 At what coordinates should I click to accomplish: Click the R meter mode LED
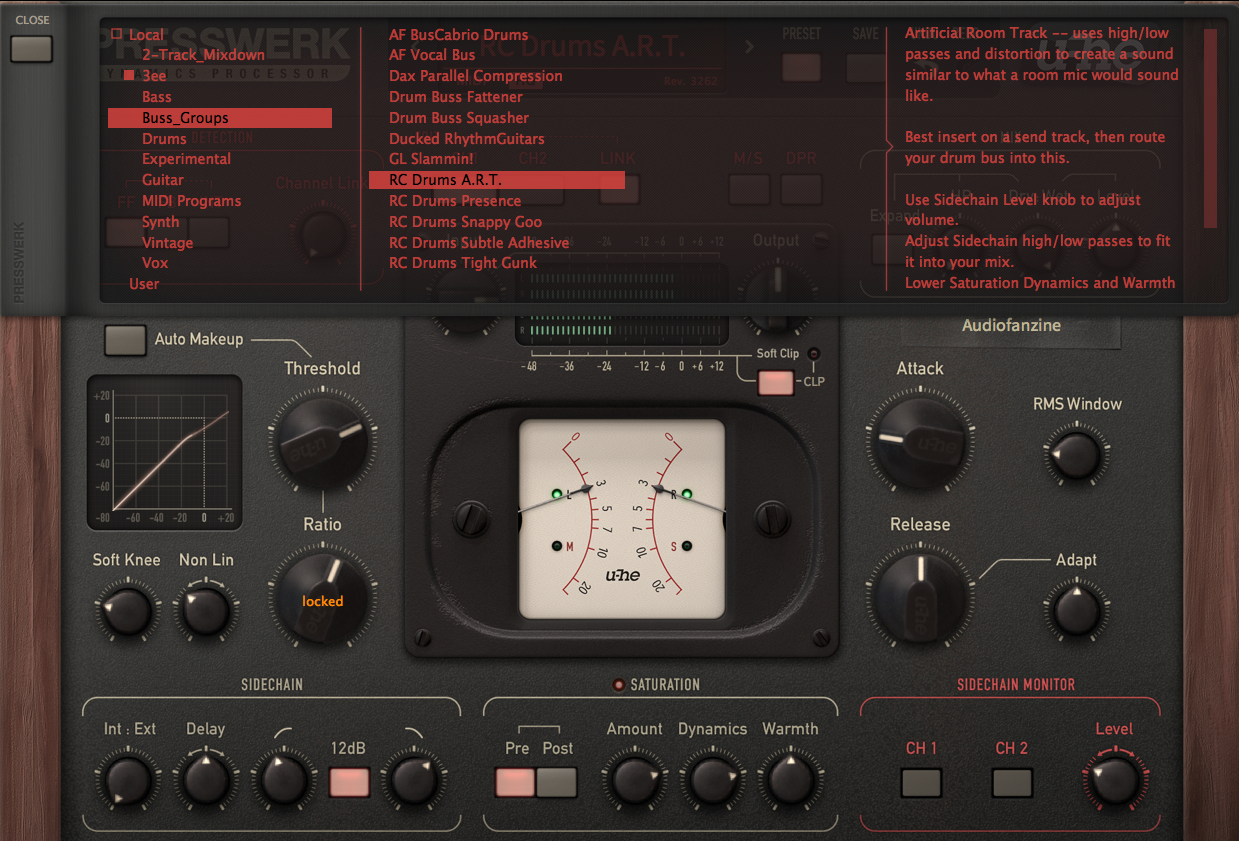[687, 493]
